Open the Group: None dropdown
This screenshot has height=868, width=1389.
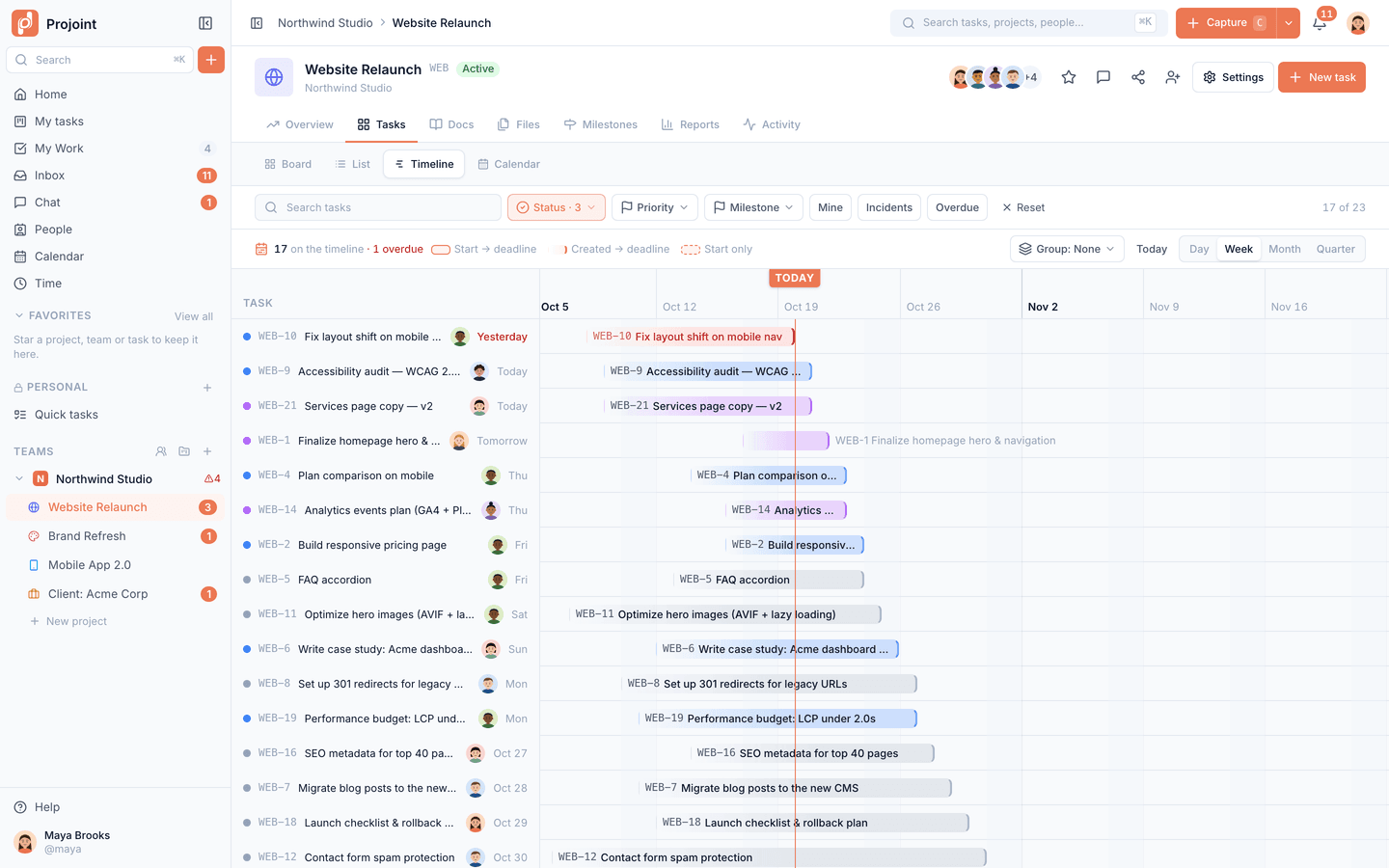tap(1067, 249)
